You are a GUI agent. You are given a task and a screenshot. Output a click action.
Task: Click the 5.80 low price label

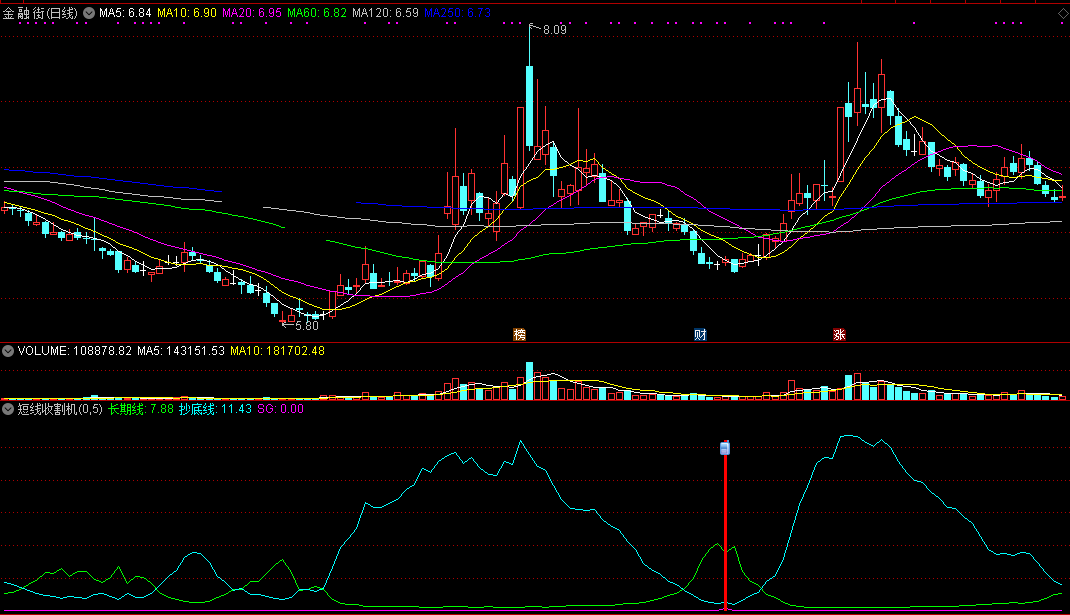tap(307, 326)
